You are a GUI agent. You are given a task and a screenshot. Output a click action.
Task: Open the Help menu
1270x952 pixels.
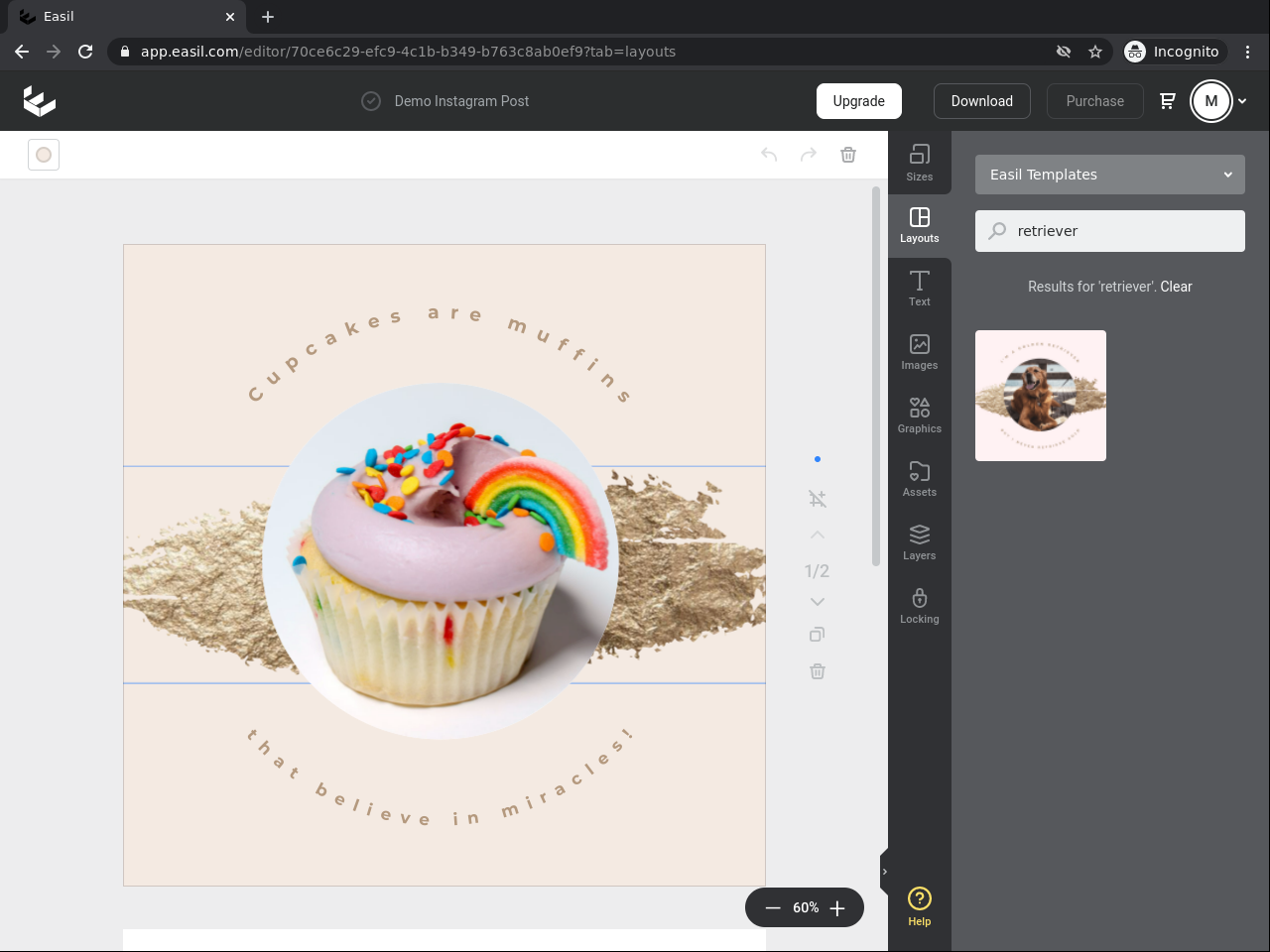[920, 907]
